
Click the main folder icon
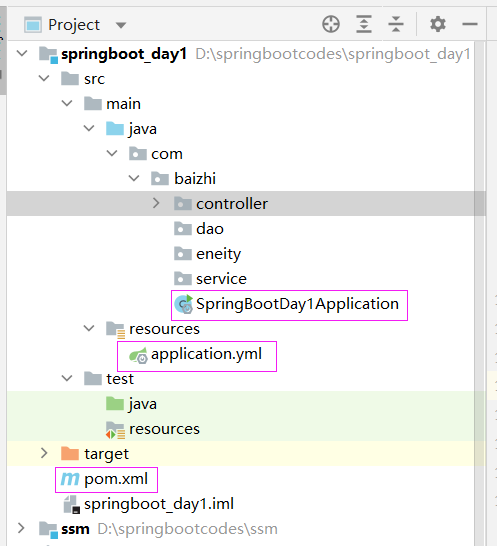coord(93,104)
